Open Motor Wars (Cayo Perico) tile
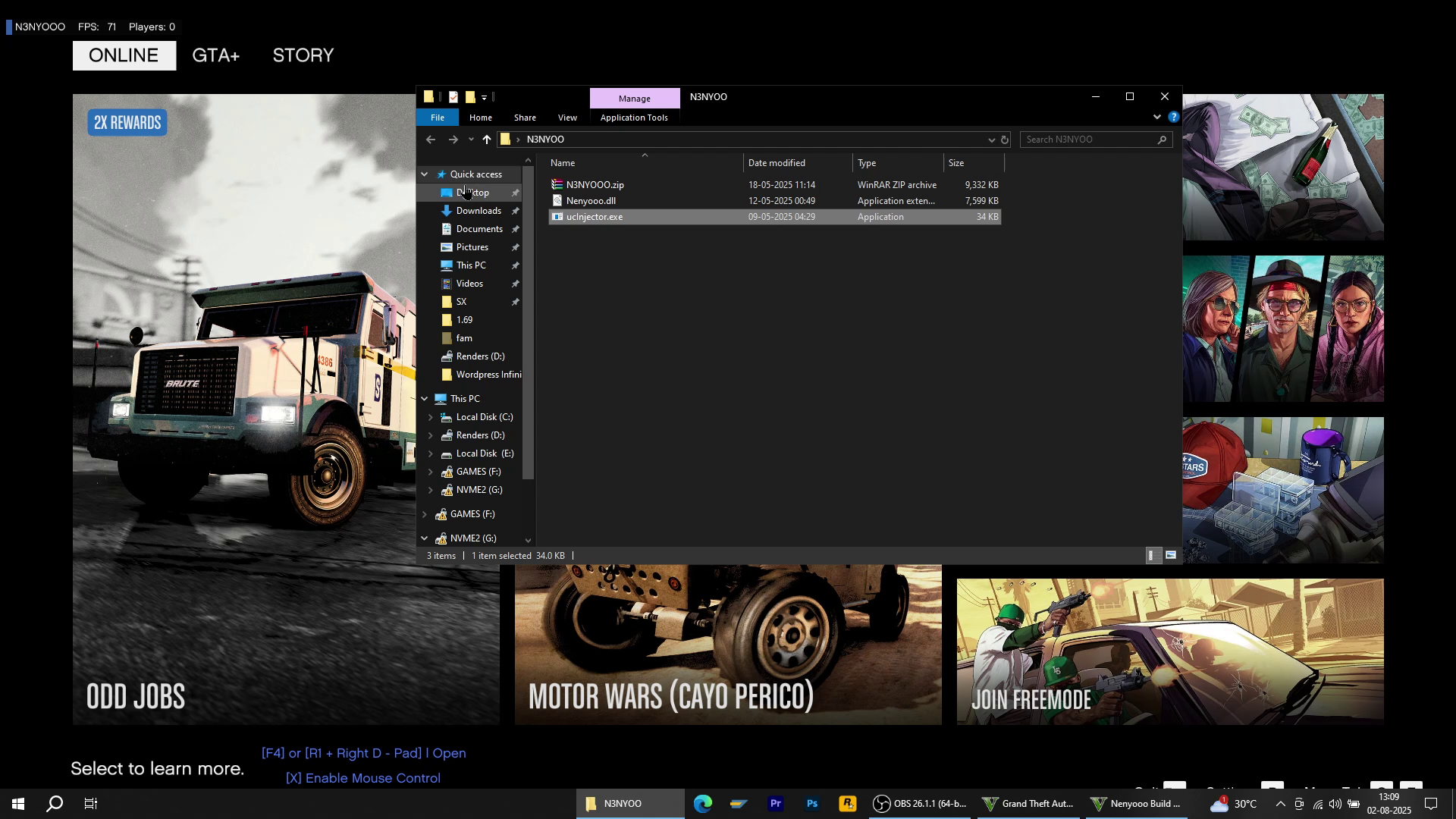 728,645
